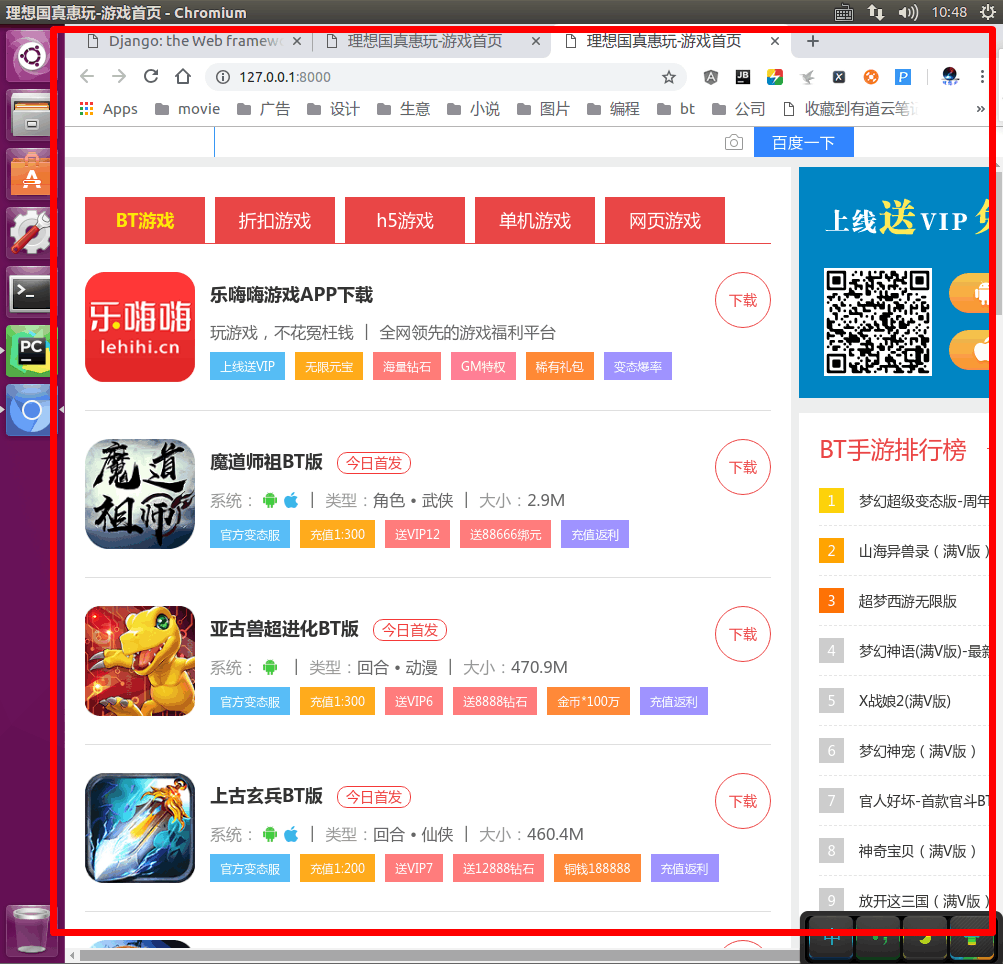This screenshot has width=1004, height=964.
Task: Click the browser forward arrow
Action: click(119, 77)
